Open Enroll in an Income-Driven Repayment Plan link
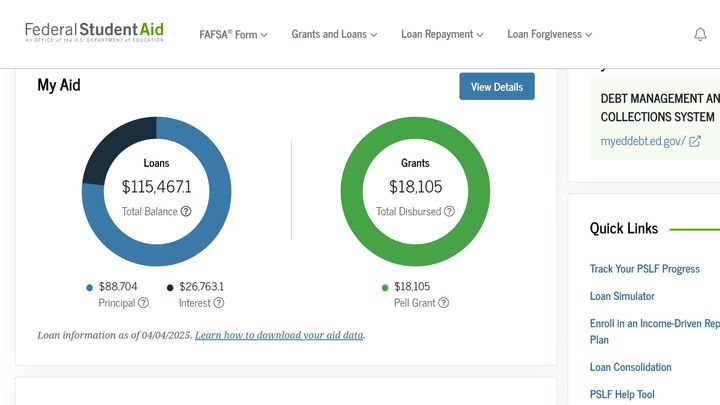720x405 pixels. [x=655, y=332]
